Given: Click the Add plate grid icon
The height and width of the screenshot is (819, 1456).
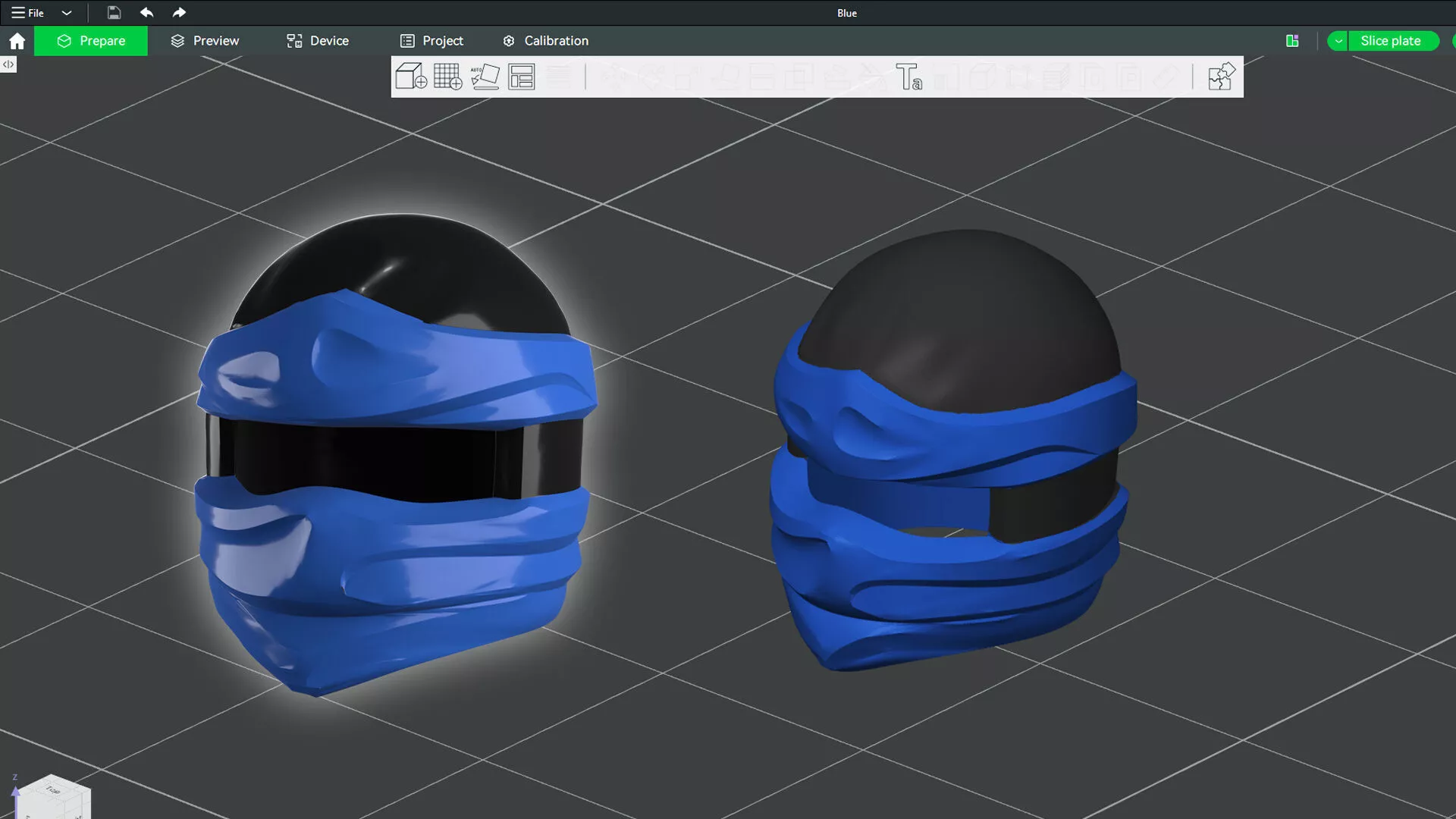Looking at the screenshot, I should pyautogui.click(x=447, y=77).
